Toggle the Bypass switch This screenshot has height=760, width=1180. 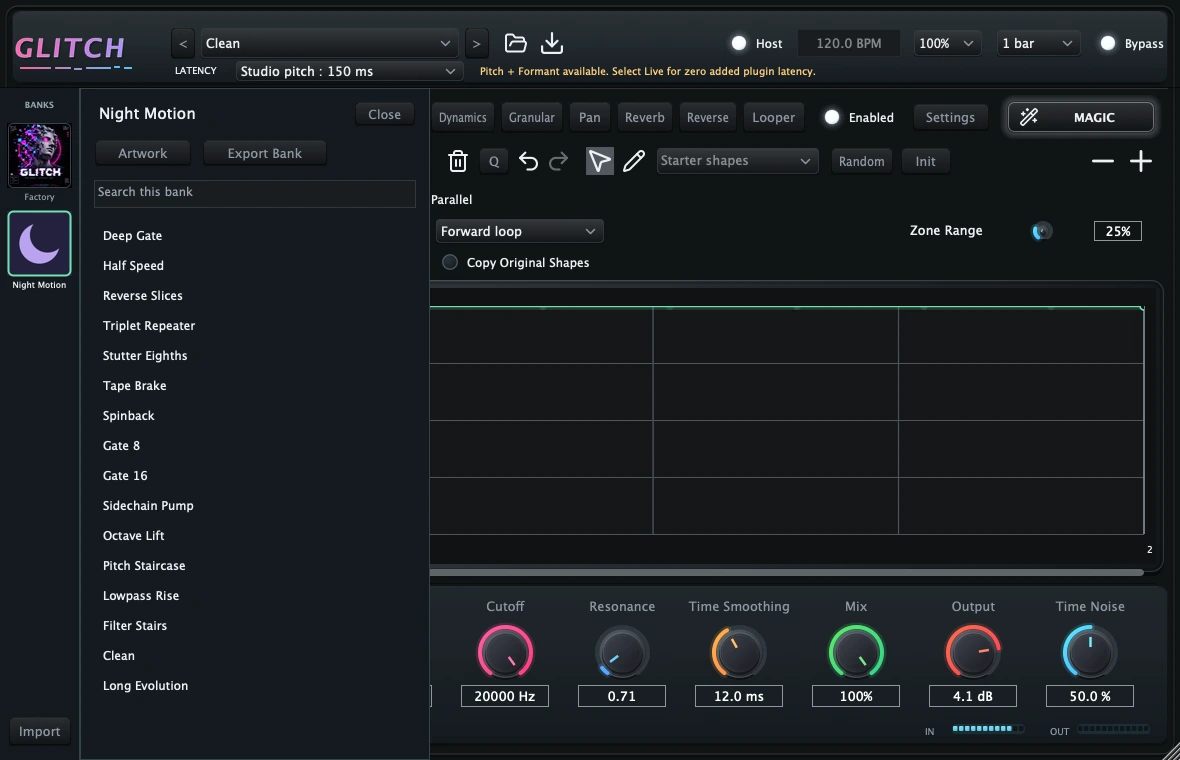(1108, 44)
